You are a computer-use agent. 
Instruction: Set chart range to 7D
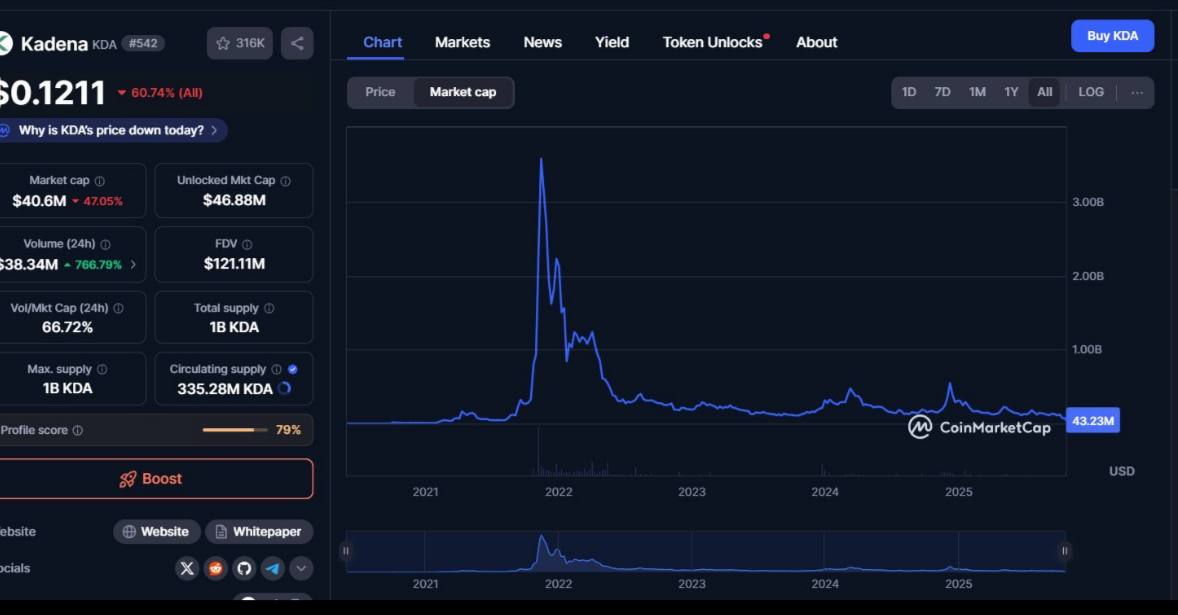click(x=942, y=92)
